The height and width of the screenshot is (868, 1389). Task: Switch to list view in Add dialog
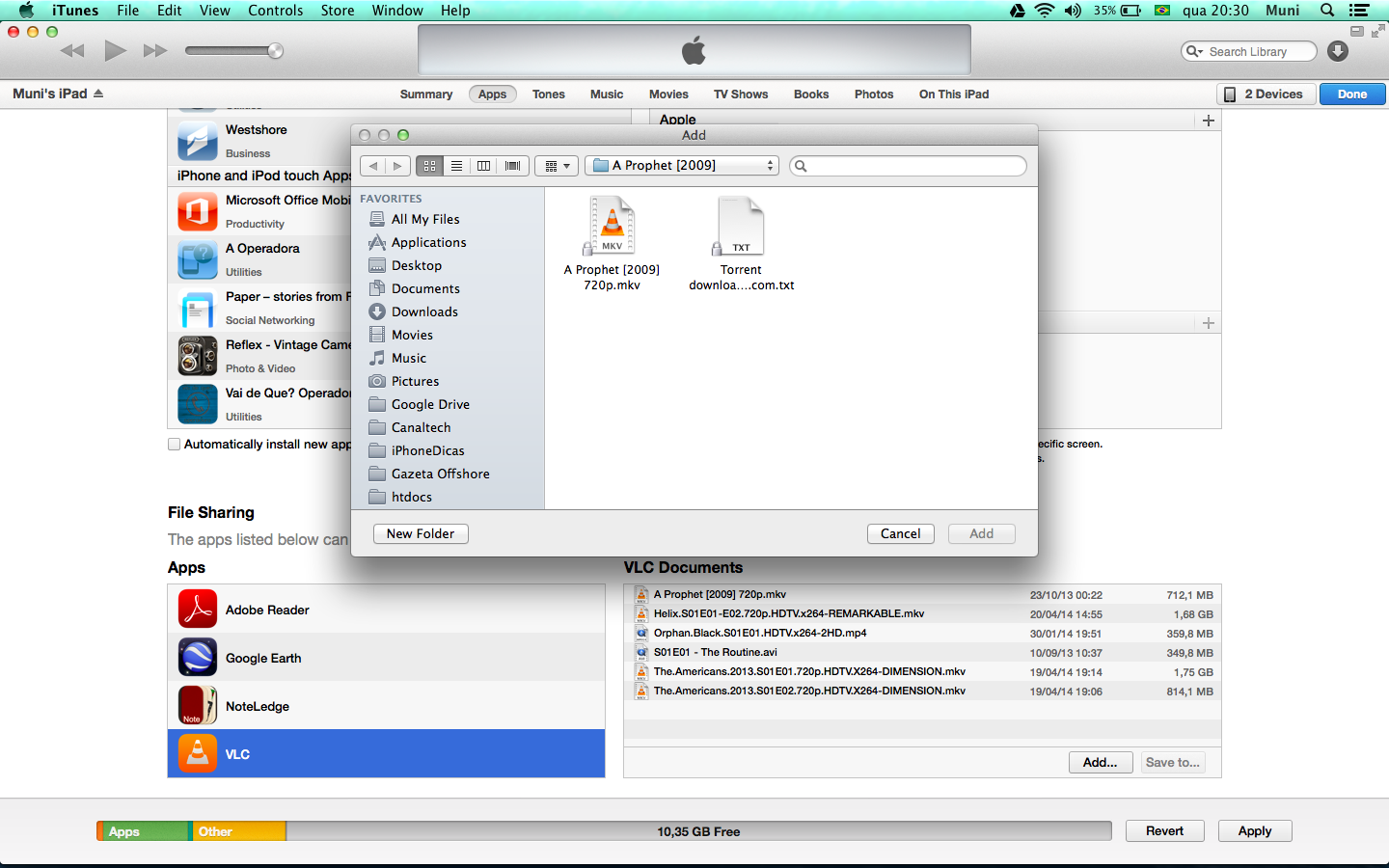(x=456, y=166)
